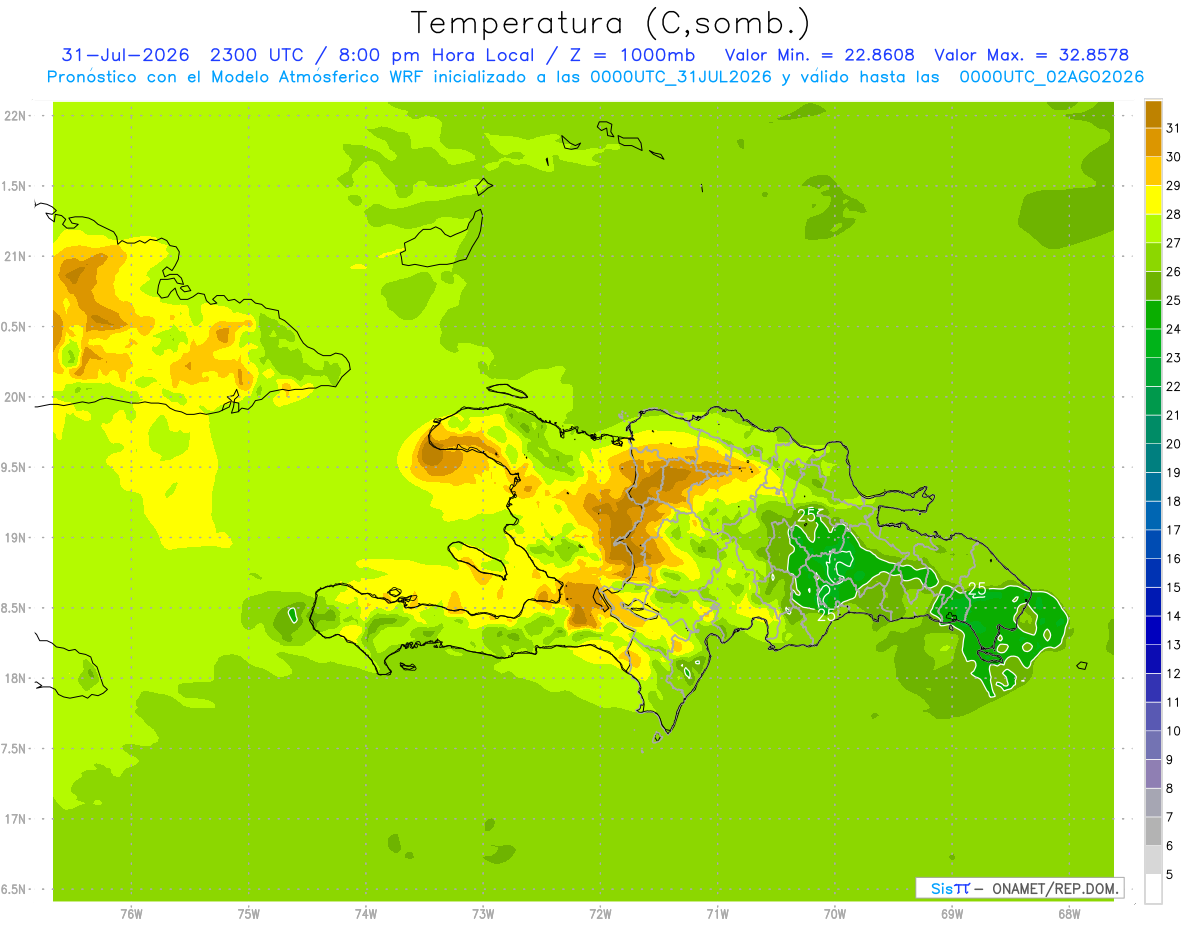Click the "17N" latitude label
1200x927 pixels.
(15, 819)
